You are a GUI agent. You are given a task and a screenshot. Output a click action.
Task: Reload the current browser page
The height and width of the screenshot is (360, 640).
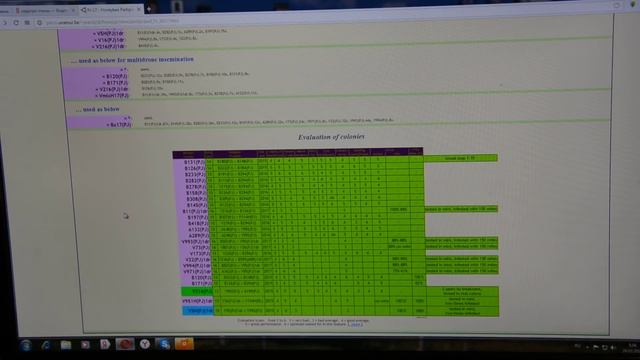tap(16, 22)
